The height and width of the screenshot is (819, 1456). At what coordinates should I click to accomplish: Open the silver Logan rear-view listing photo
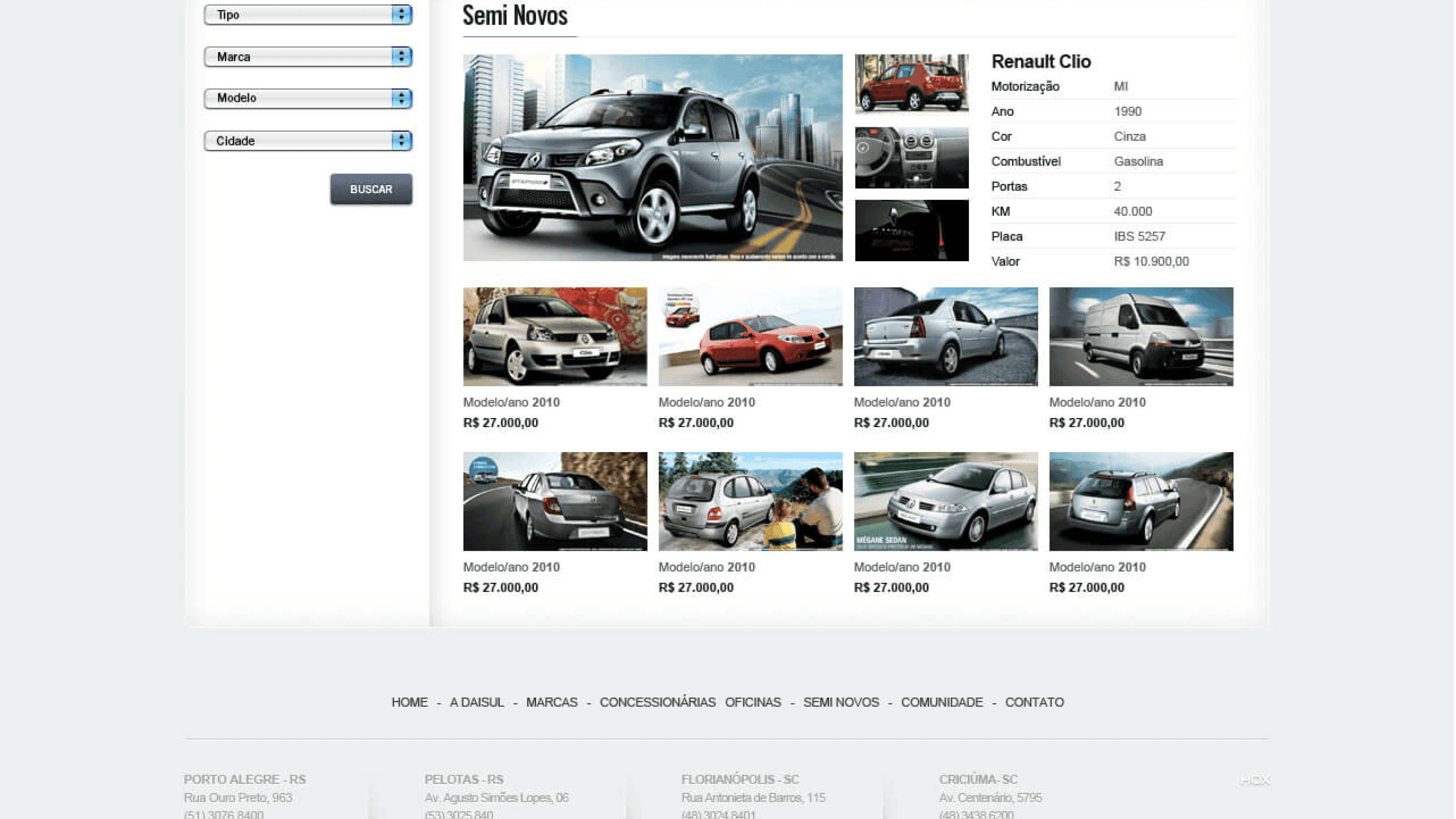tap(946, 336)
